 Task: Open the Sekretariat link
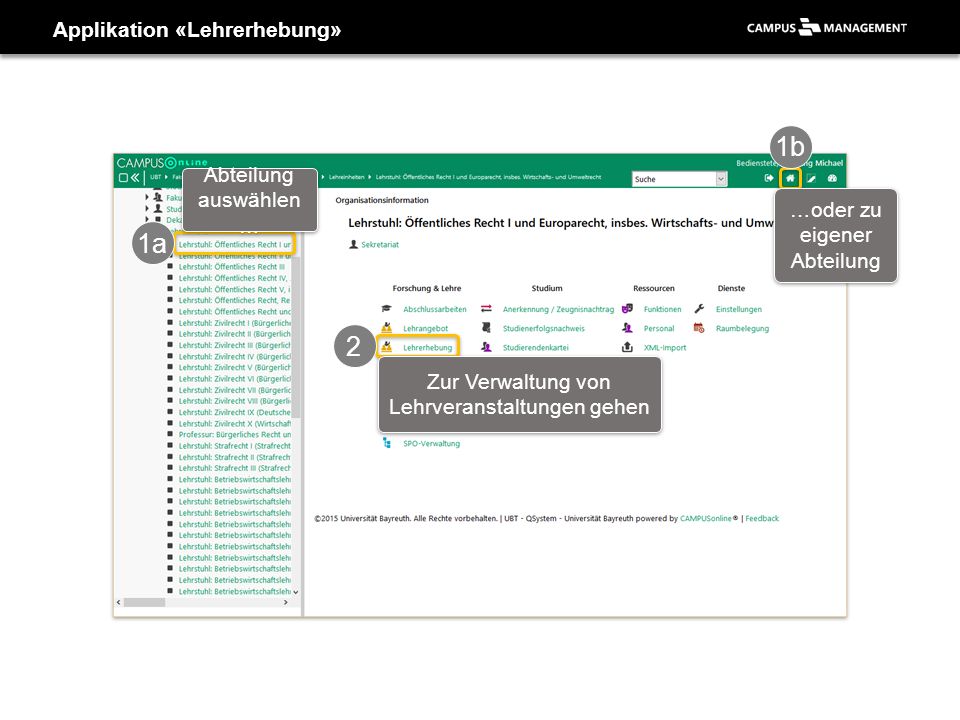click(380, 244)
